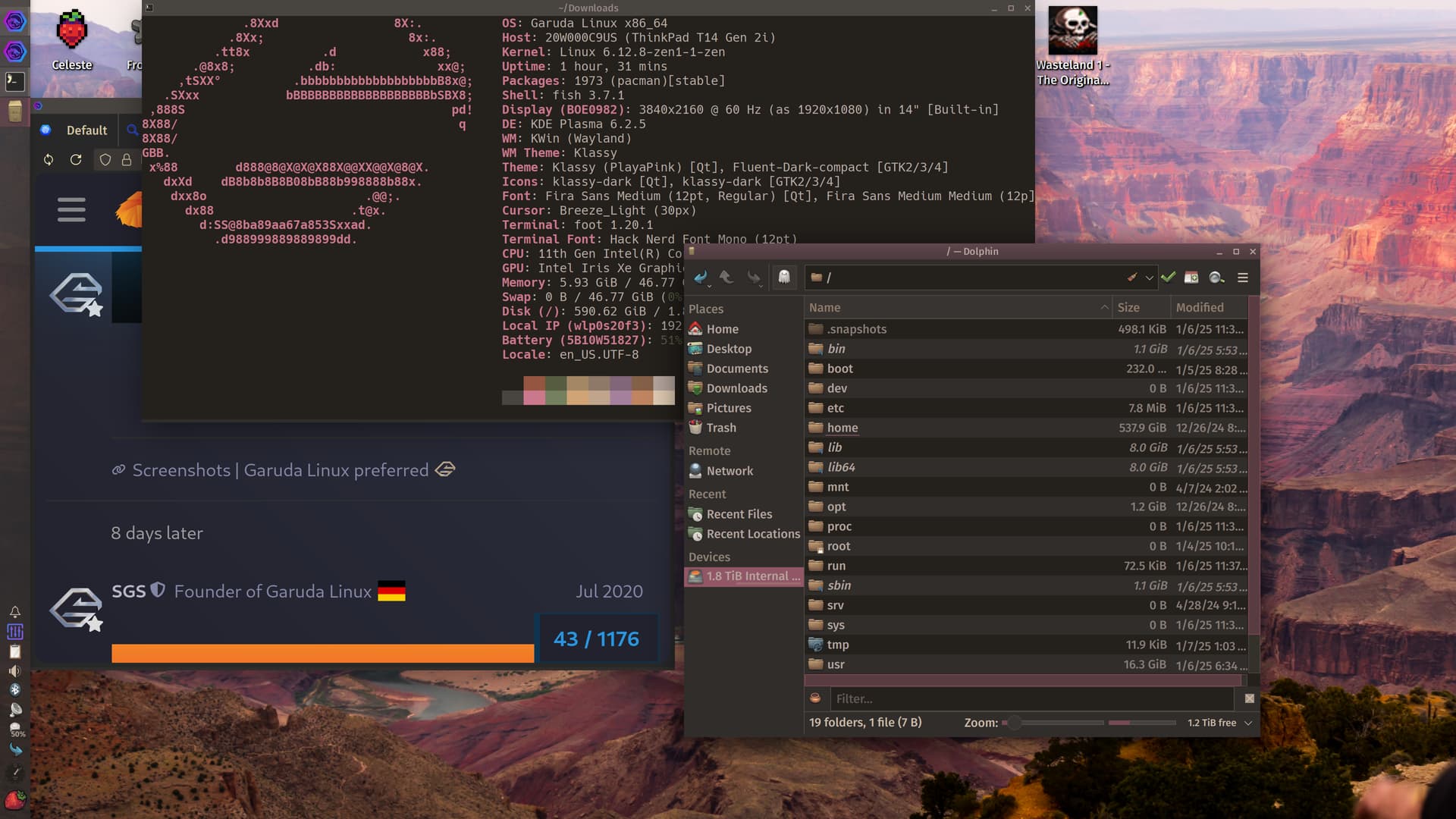
Task: Close the filter bar
Action: (1249, 698)
